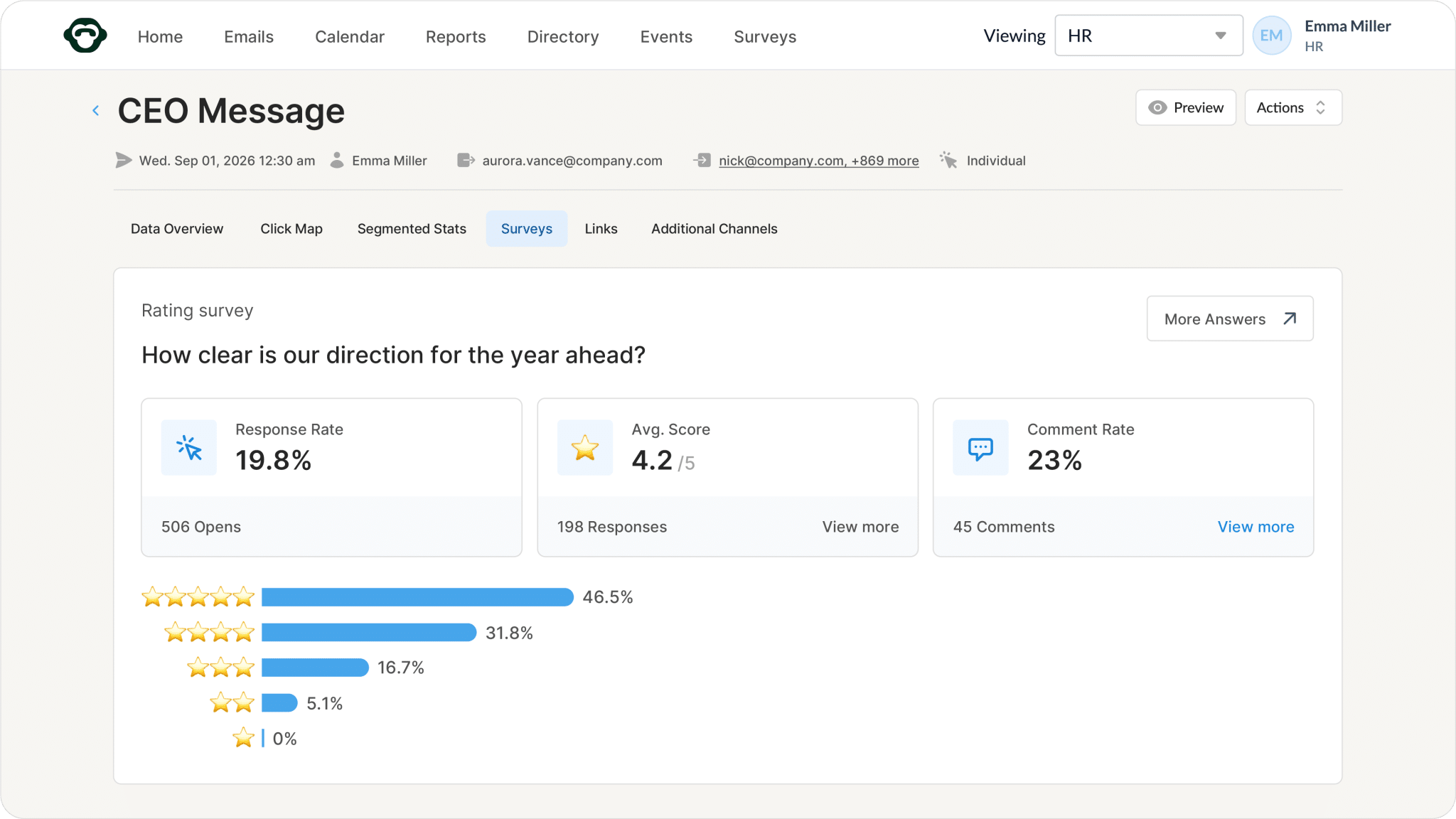This screenshot has width=1456, height=819.
Task: Click the 46.5% five-star bar
Action: pyautogui.click(x=417, y=597)
